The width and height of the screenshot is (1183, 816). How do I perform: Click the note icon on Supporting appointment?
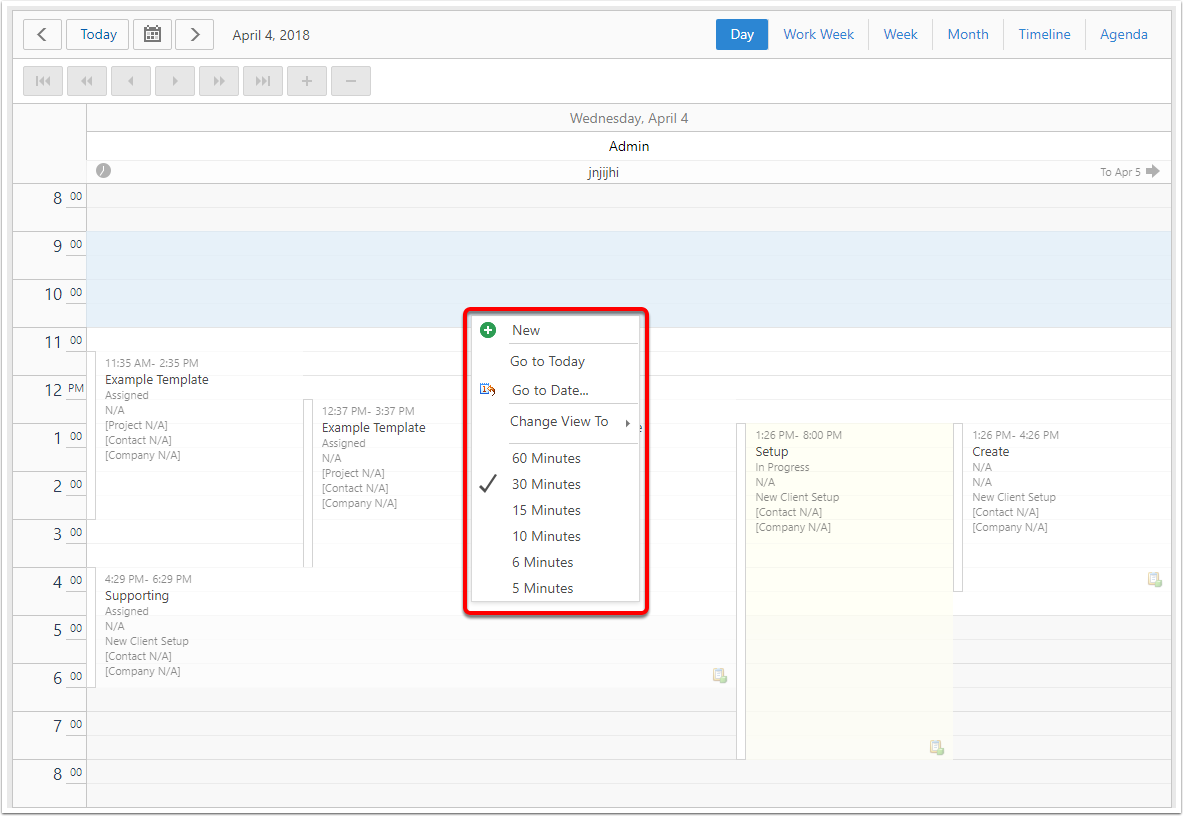point(720,676)
